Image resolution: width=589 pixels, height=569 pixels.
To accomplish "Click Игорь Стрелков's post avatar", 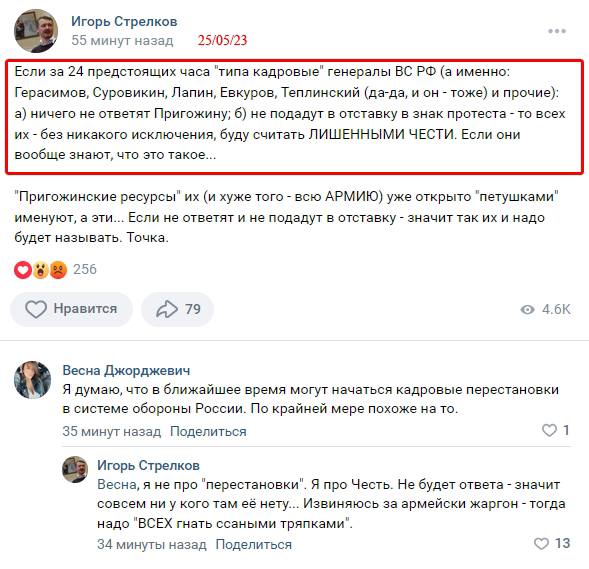I will (36, 31).
